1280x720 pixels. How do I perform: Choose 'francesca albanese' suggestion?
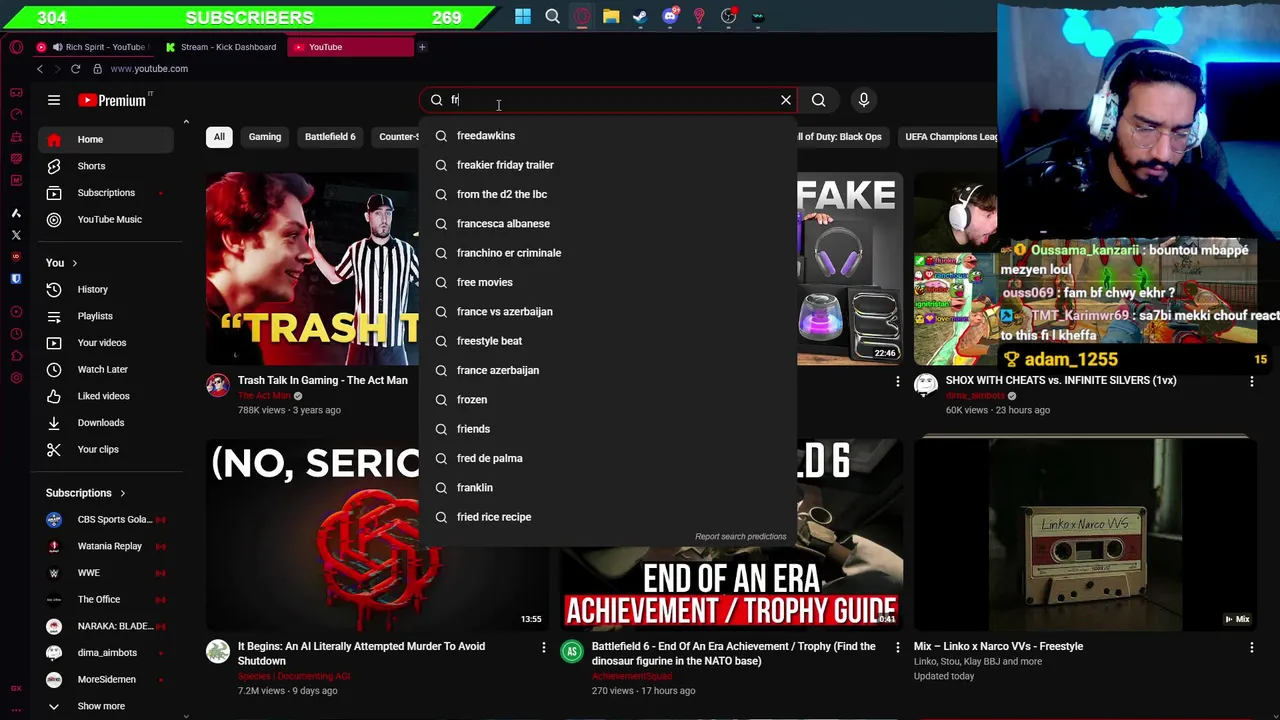pyautogui.click(x=608, y=224)
